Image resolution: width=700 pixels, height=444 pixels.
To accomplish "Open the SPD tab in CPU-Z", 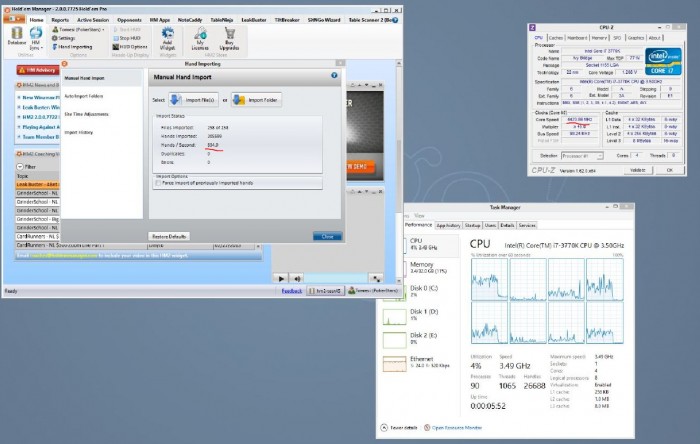I will (x=617, y=38).
